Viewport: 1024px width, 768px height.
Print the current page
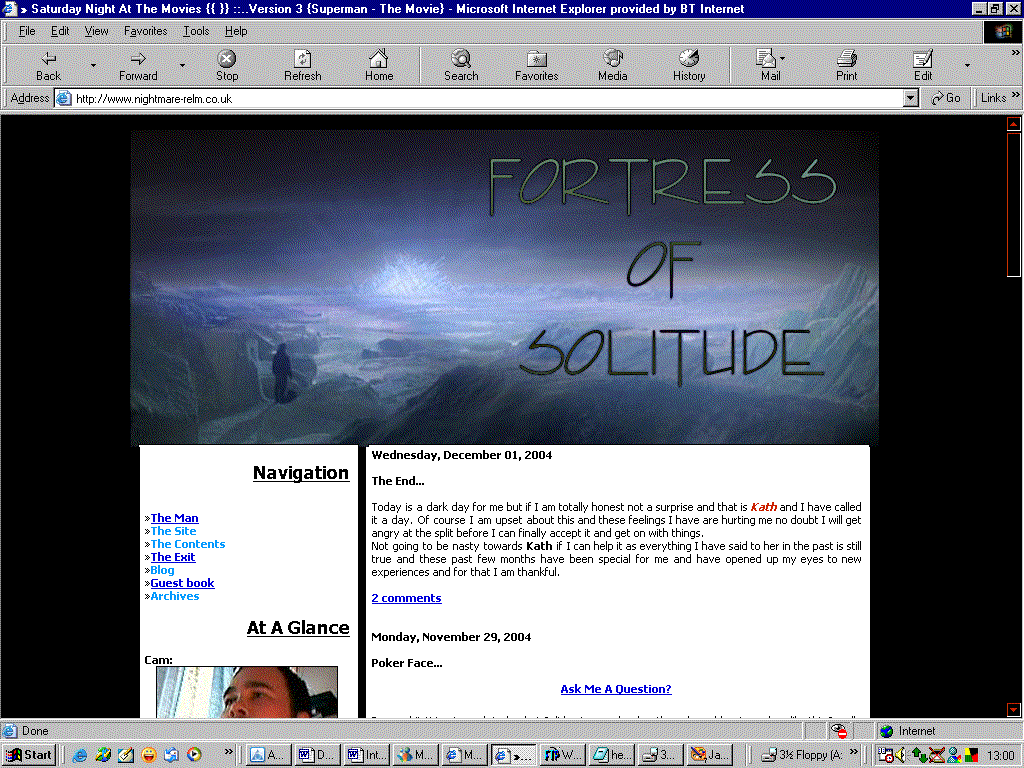(846, 65)
